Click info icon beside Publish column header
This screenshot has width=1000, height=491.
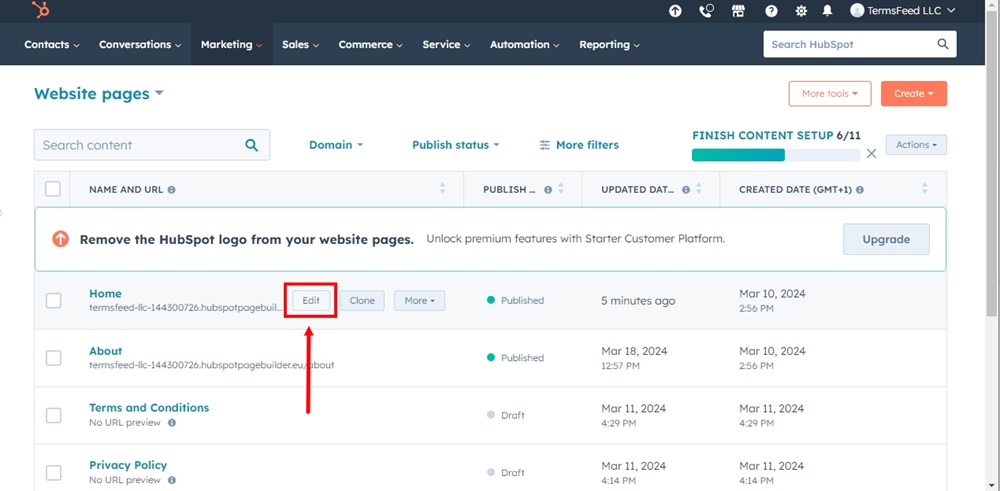[x=548, y=190]
